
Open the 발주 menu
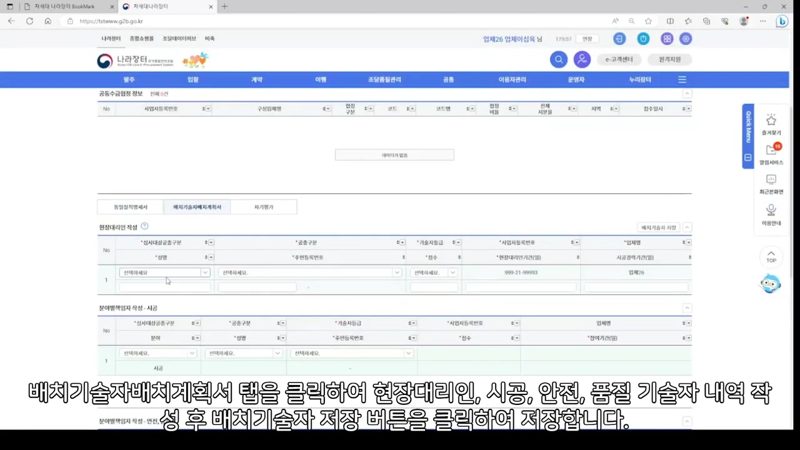pyautogui.click(x=129, y=80)
